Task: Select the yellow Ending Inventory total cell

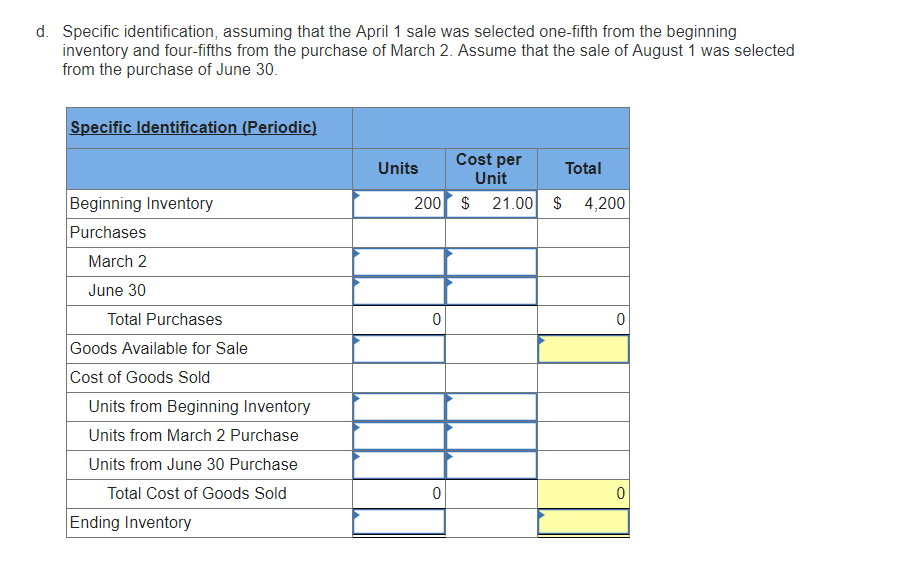Action: (x=584, y=522)
